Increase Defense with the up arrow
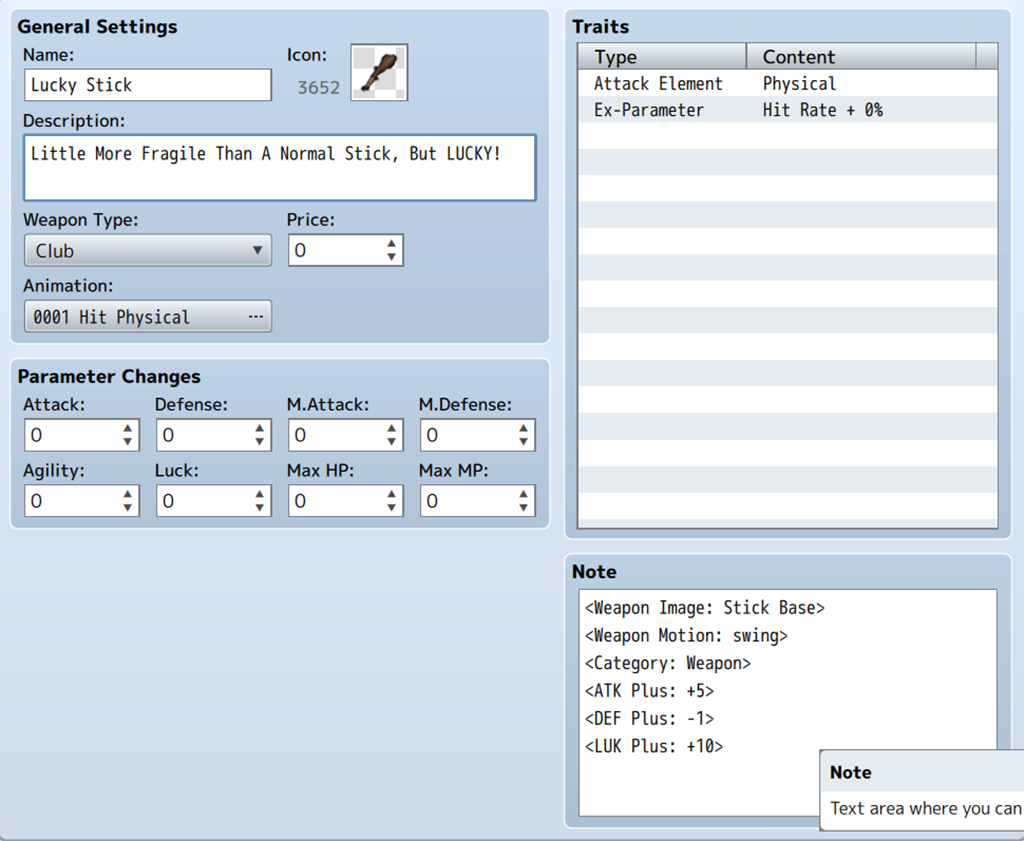This screenshot has width=1024, height=841. [x=260, y=428]
